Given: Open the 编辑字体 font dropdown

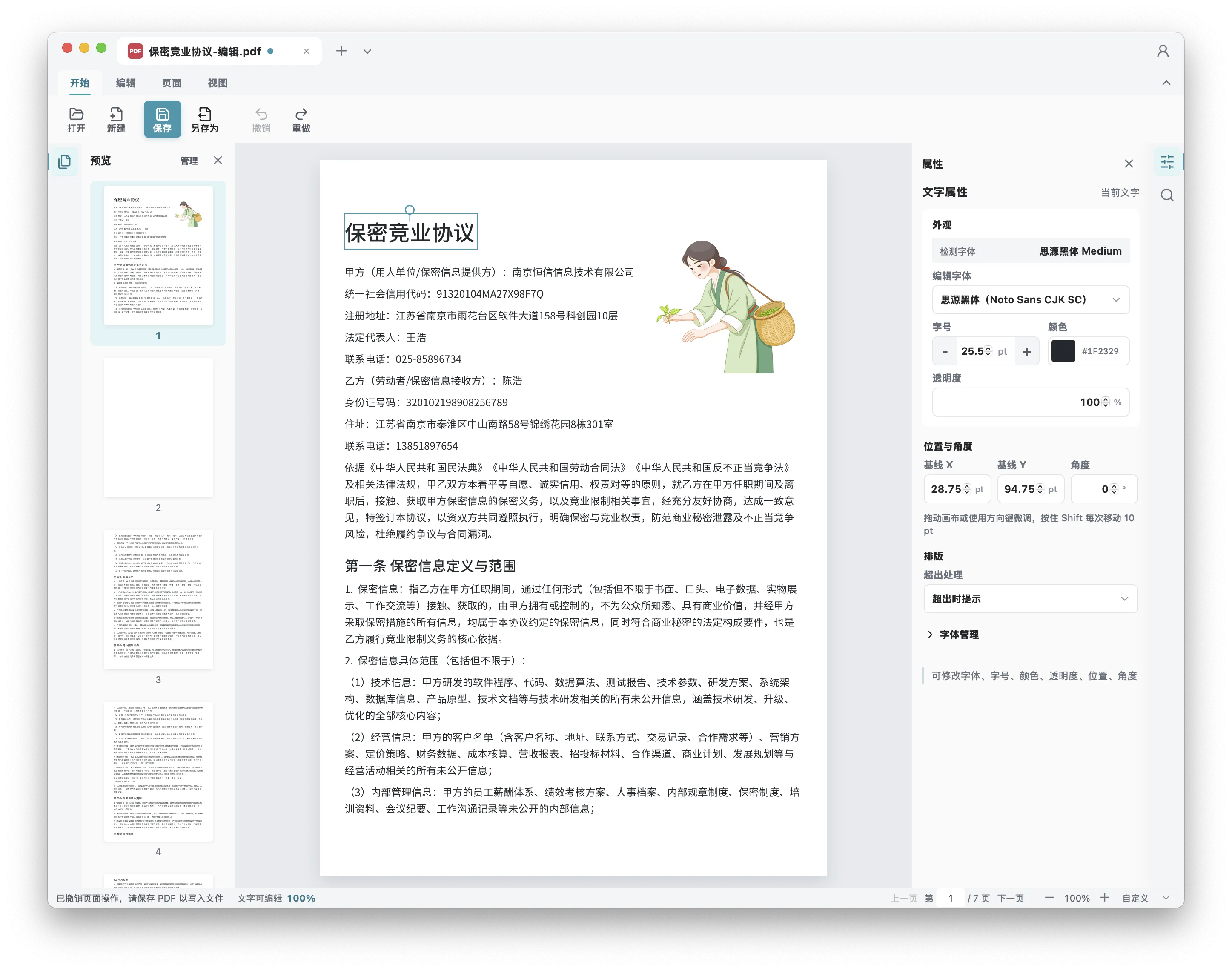Looking at the screenshot, I should (1030, 299).
